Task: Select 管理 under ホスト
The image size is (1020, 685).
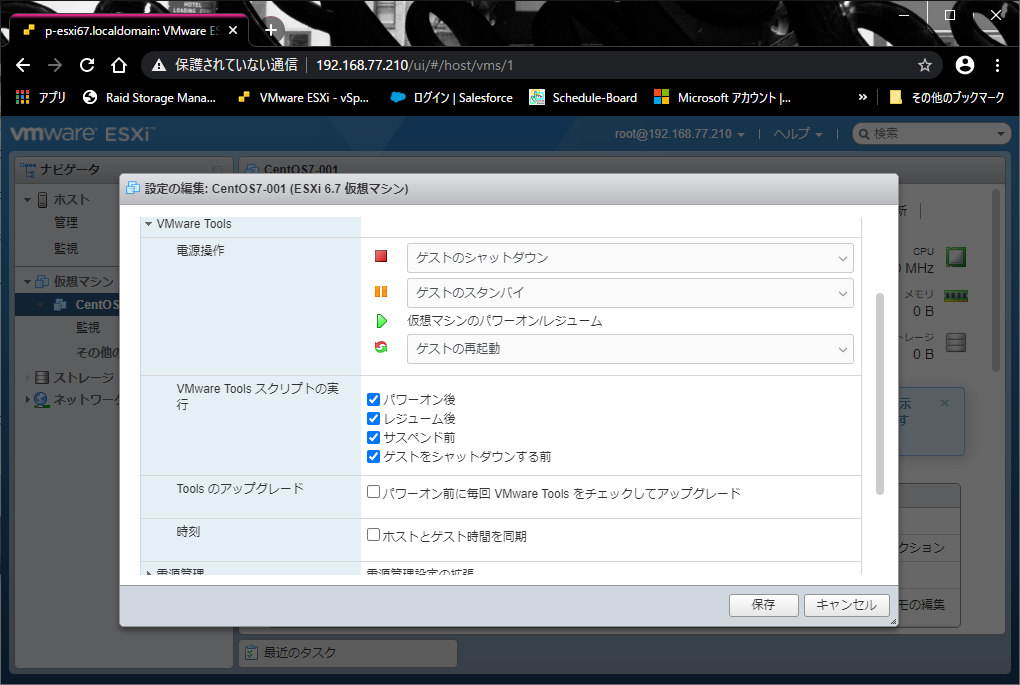Action: pos(66,222)
